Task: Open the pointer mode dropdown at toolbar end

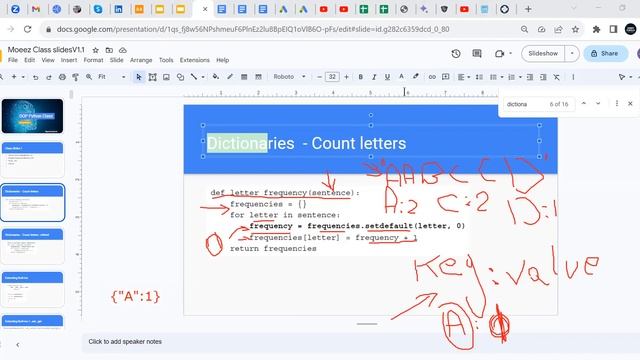Action: pyautogui.click(x=631, y=77)
